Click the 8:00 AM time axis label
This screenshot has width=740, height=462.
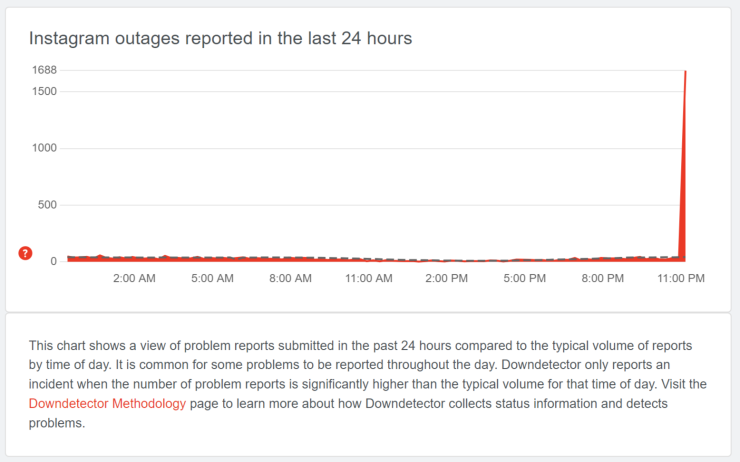(x=290, y=278)
